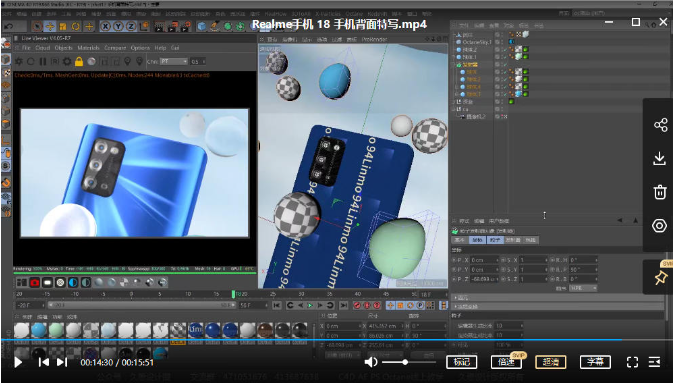The width and height of the screenshot is (673, 383).
Task: Toggle Z axis lock
Action: coord(131,27)
